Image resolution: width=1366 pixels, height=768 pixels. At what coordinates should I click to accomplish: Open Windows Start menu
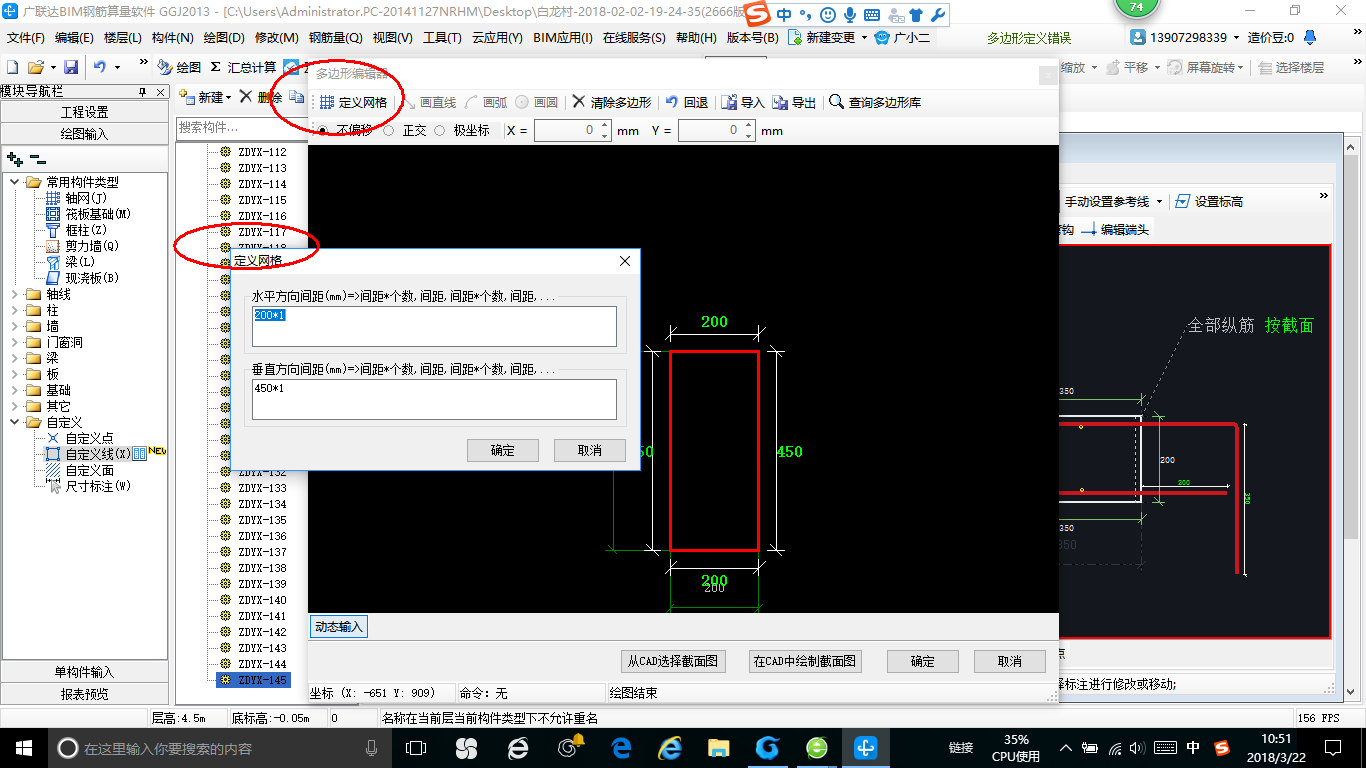coord(22,747)
